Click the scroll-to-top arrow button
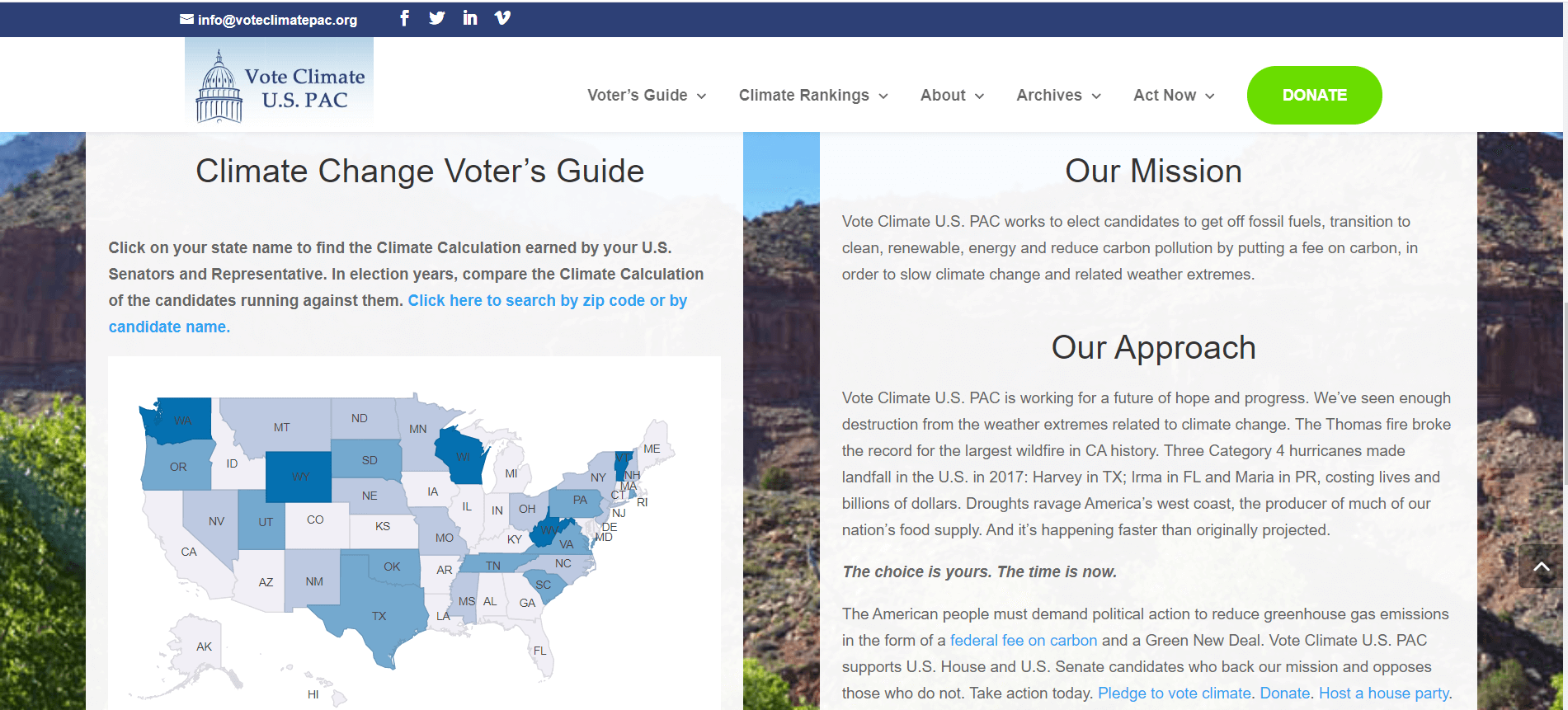The height and width of the screenshot is (710, 1568). tap(1541, 567)
